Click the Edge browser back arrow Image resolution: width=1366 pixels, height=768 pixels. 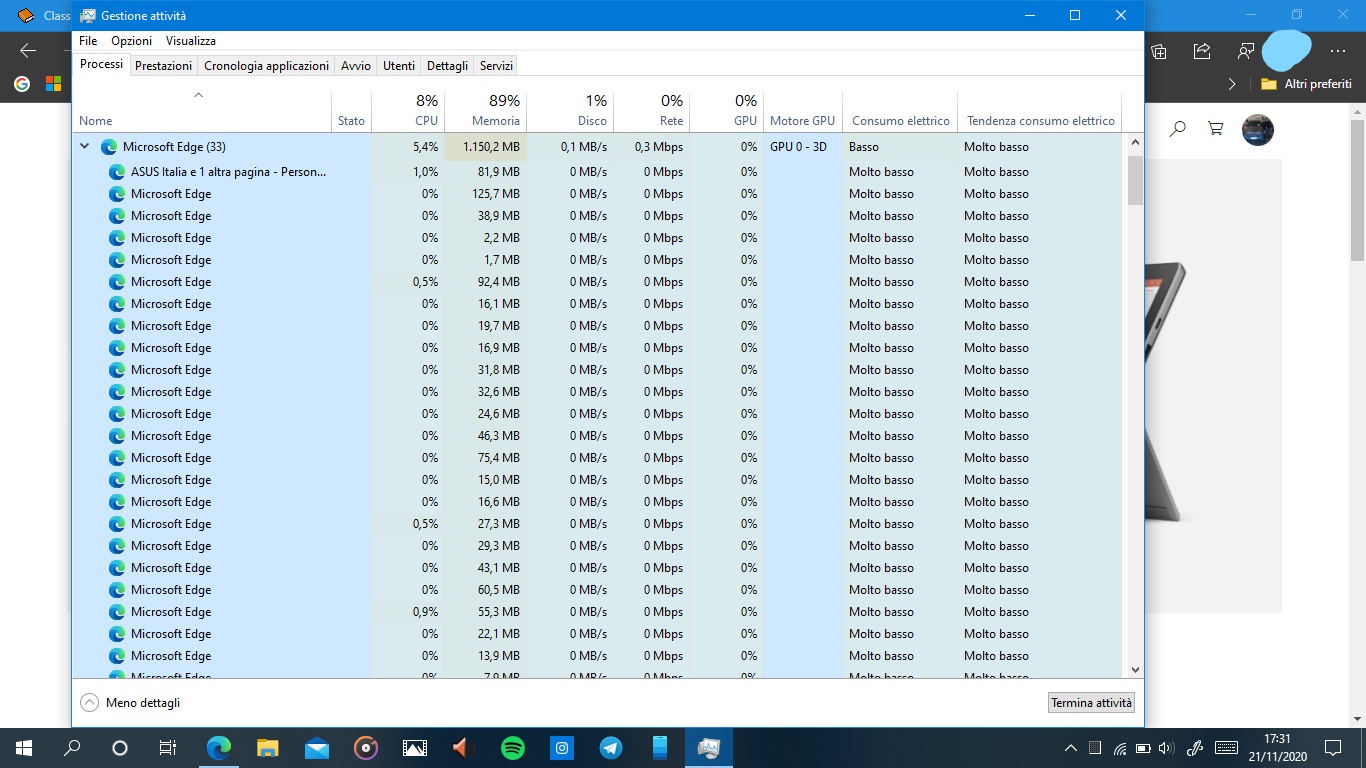pyautogui.click(x=28, y=51)
